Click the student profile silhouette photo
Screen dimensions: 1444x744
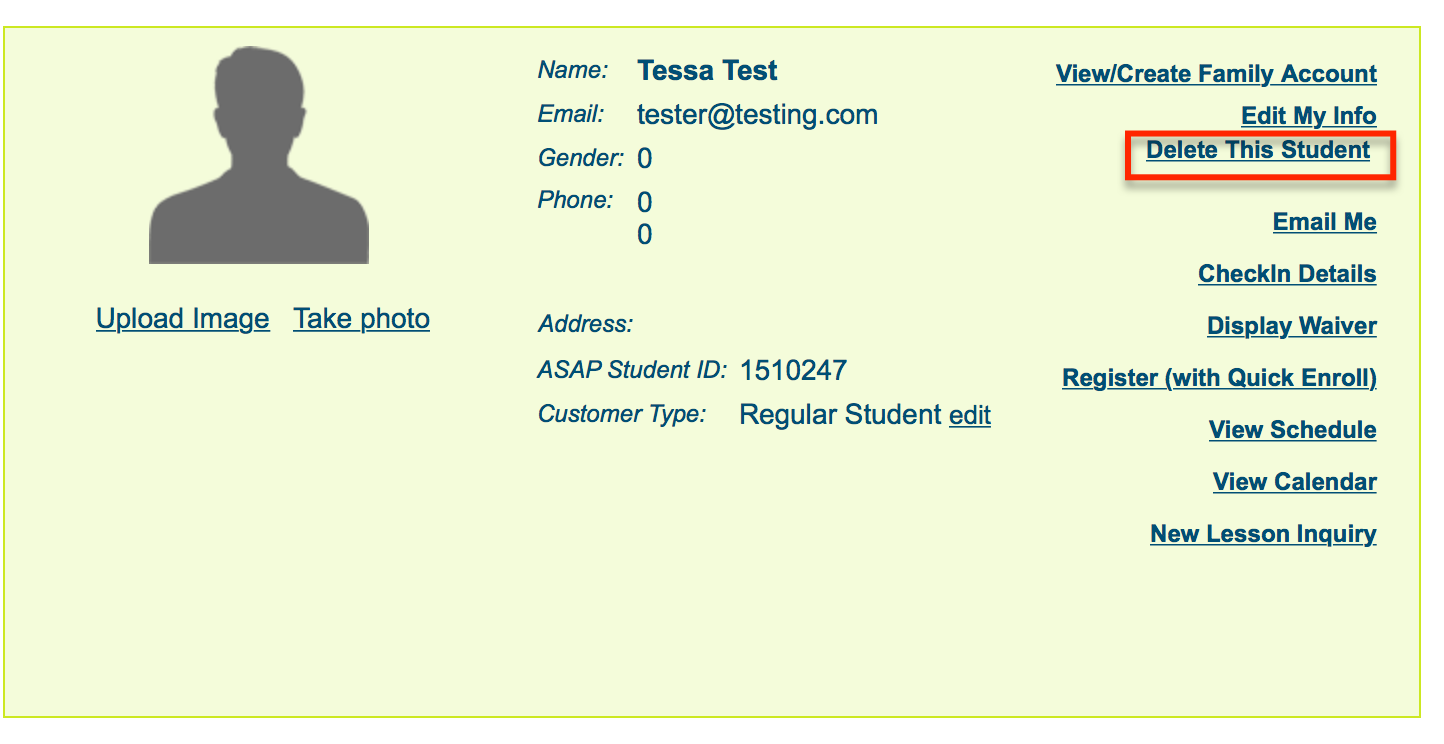coord(259,156)
